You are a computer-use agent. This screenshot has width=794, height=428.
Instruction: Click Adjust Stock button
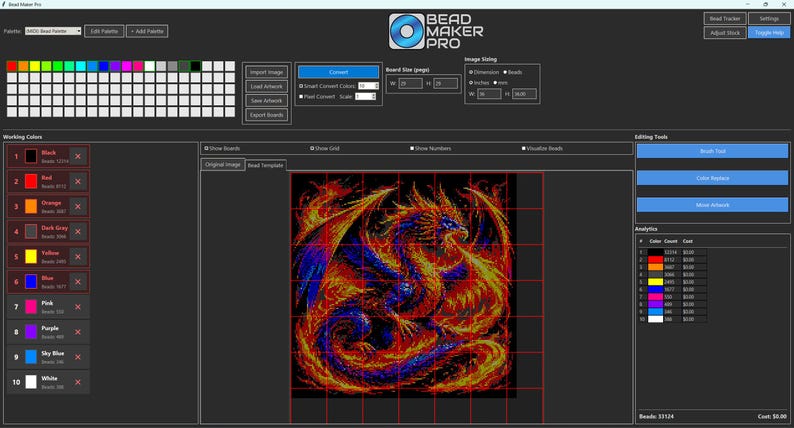725,32
